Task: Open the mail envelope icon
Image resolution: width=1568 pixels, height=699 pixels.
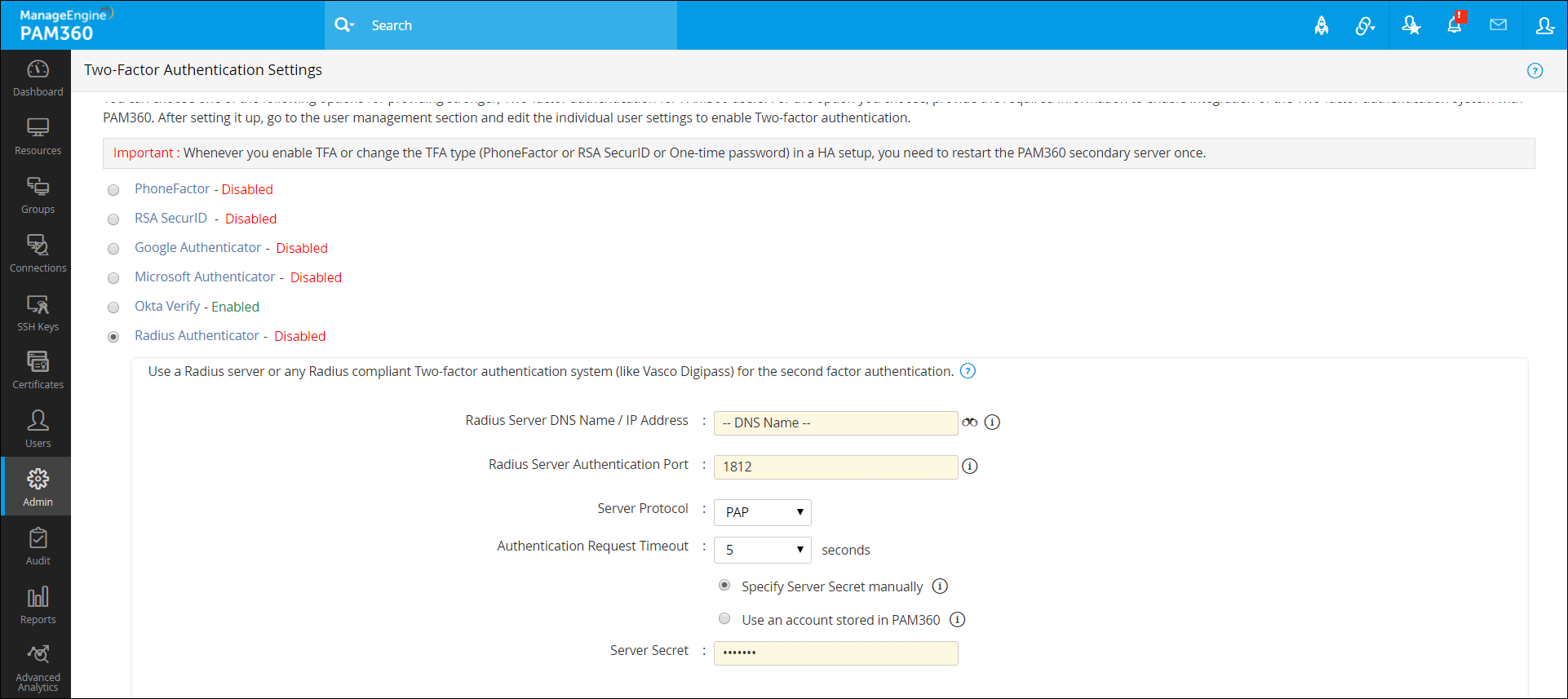Action: 1498,25
